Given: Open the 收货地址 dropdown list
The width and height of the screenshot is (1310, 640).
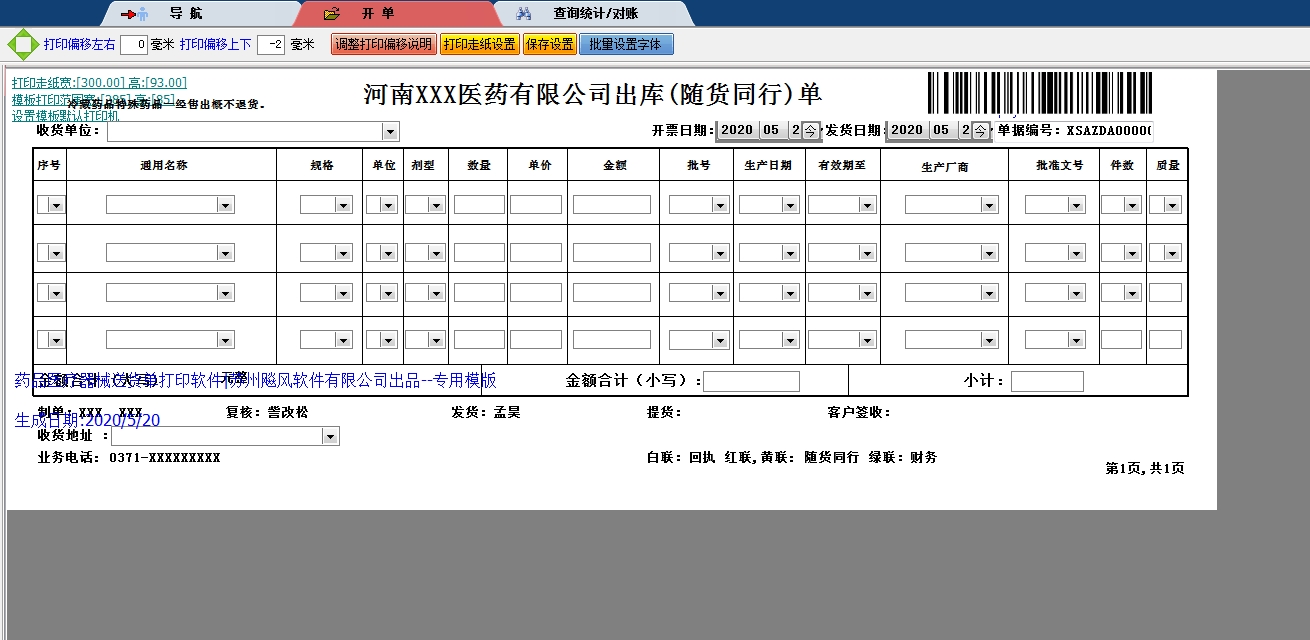Looking at the screenshot, I should coord(330,437).
